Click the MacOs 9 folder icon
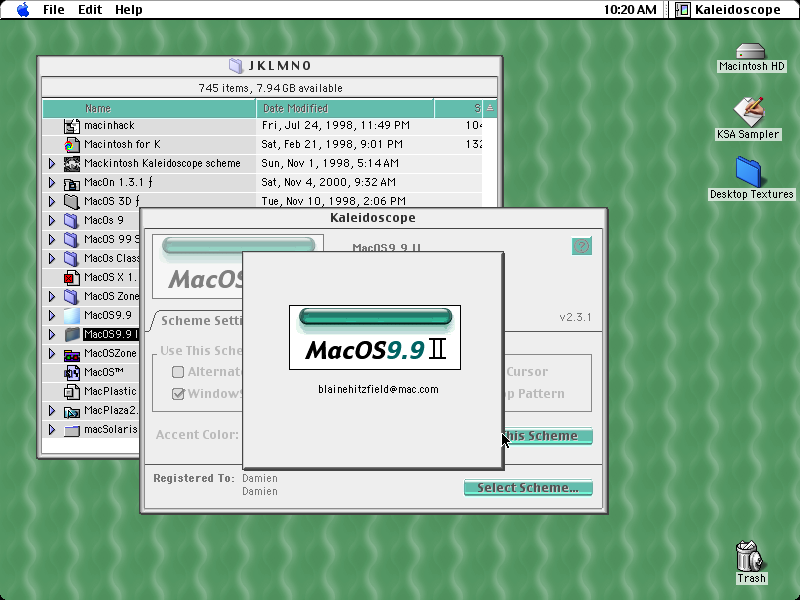 pyautogui.click(x=72, y=220)
